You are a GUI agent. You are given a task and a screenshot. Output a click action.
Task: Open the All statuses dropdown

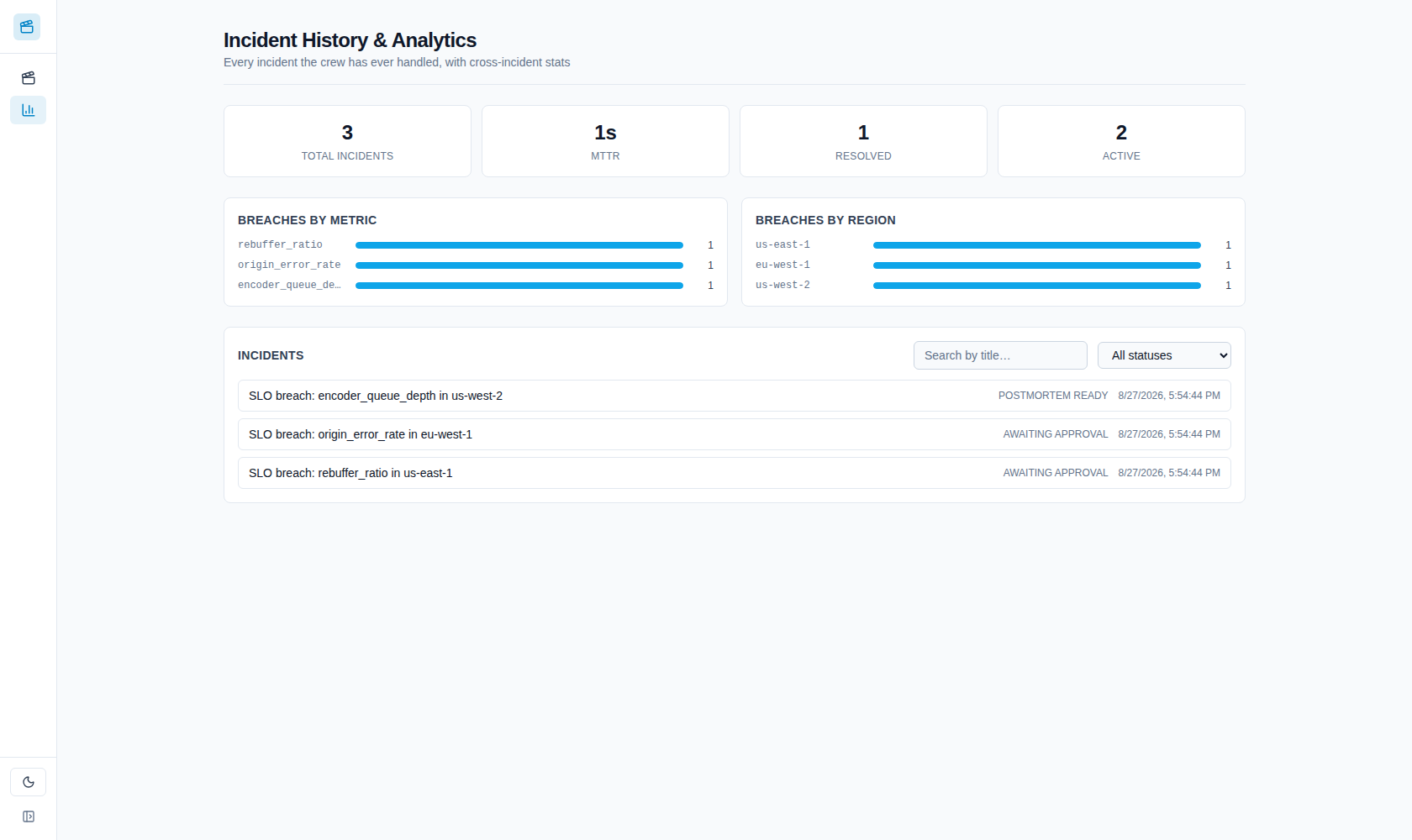(x=1164, y=355)
